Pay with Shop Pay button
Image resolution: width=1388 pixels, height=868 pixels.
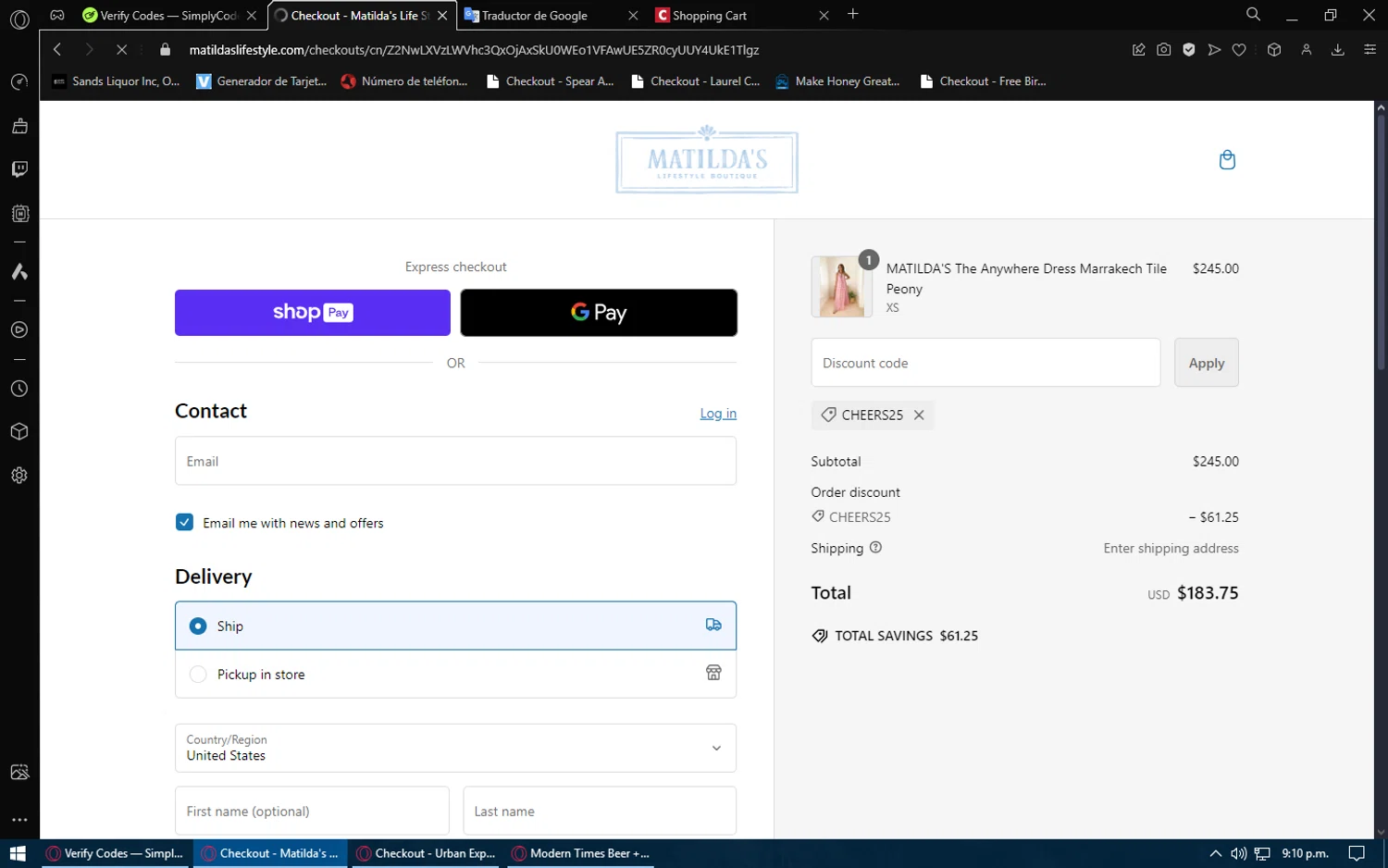[x=313, y=313]
